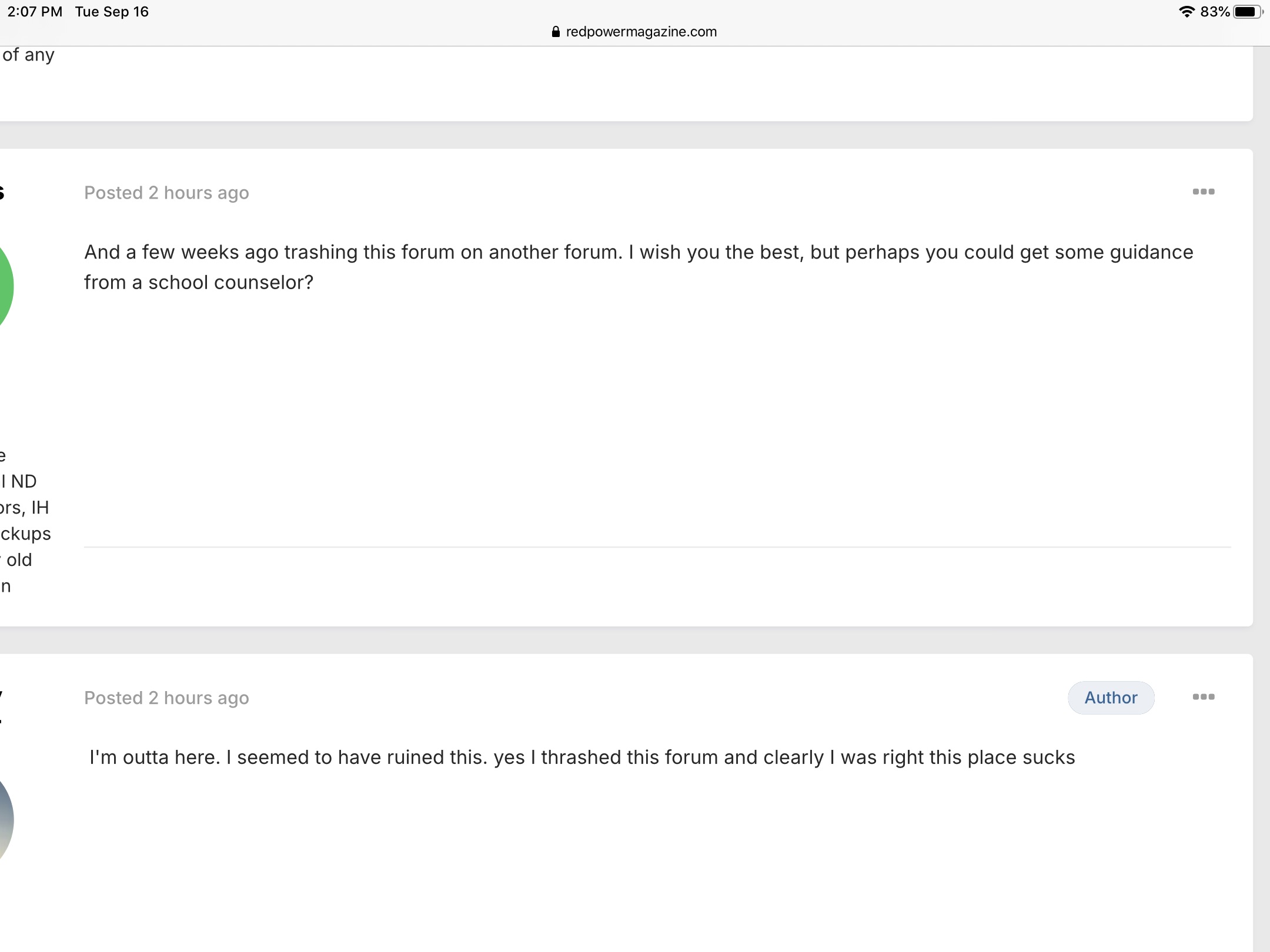Tap the battery icon in the status bar
This screenshot has height=952, width=1270.
pyautogui.click(x=1248, y=12)
